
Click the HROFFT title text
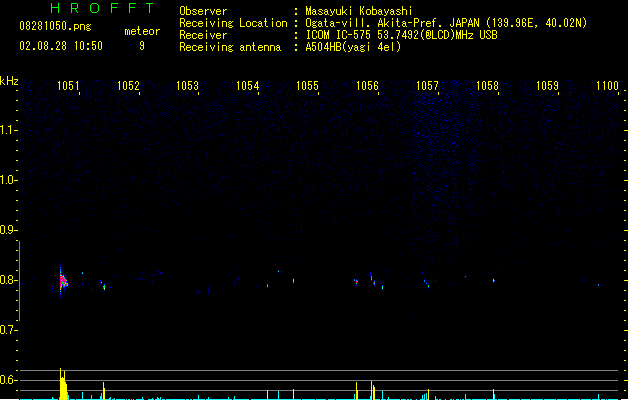pos(103,8)
